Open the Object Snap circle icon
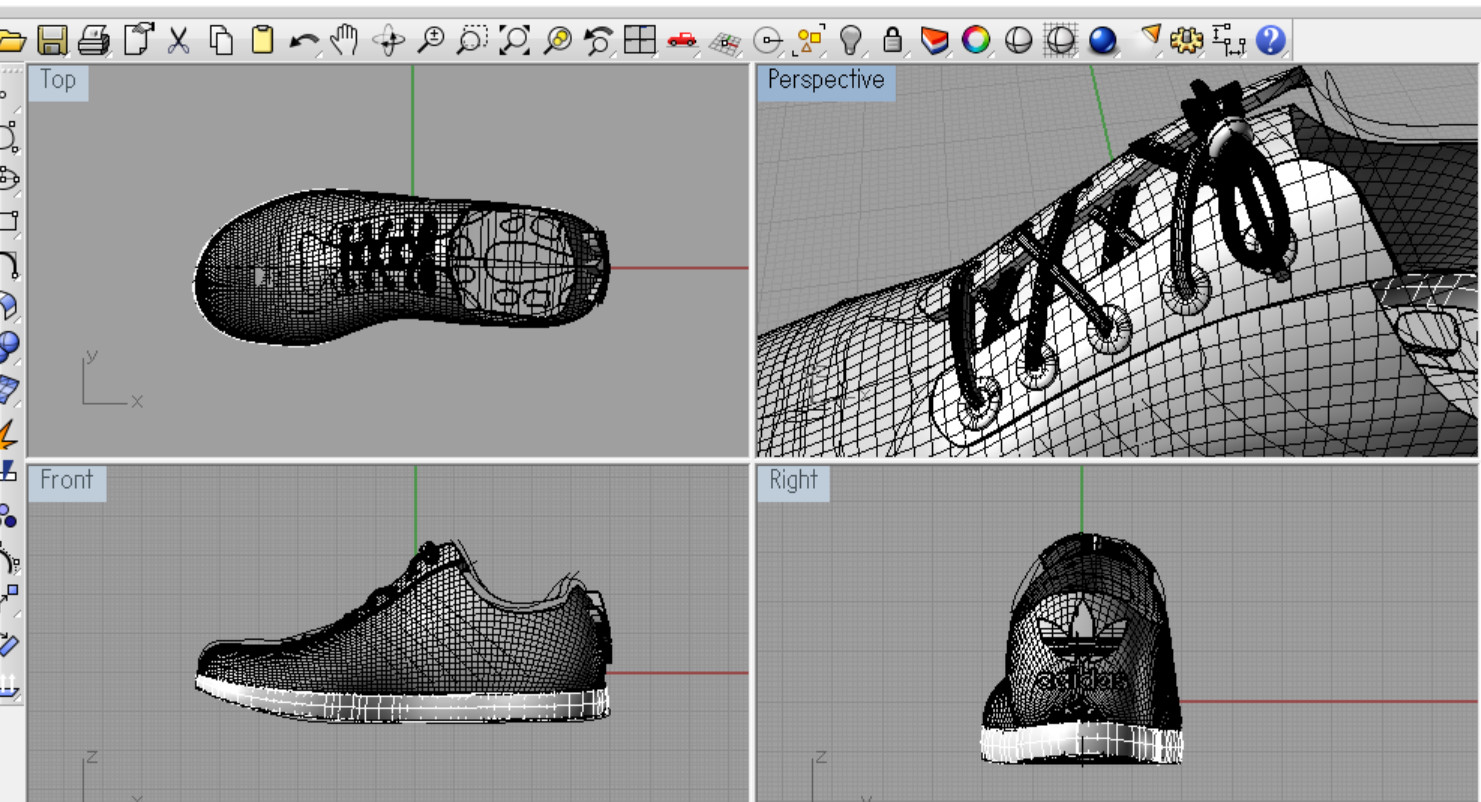This screenshot has width=1481, height=802. point(767,41)
